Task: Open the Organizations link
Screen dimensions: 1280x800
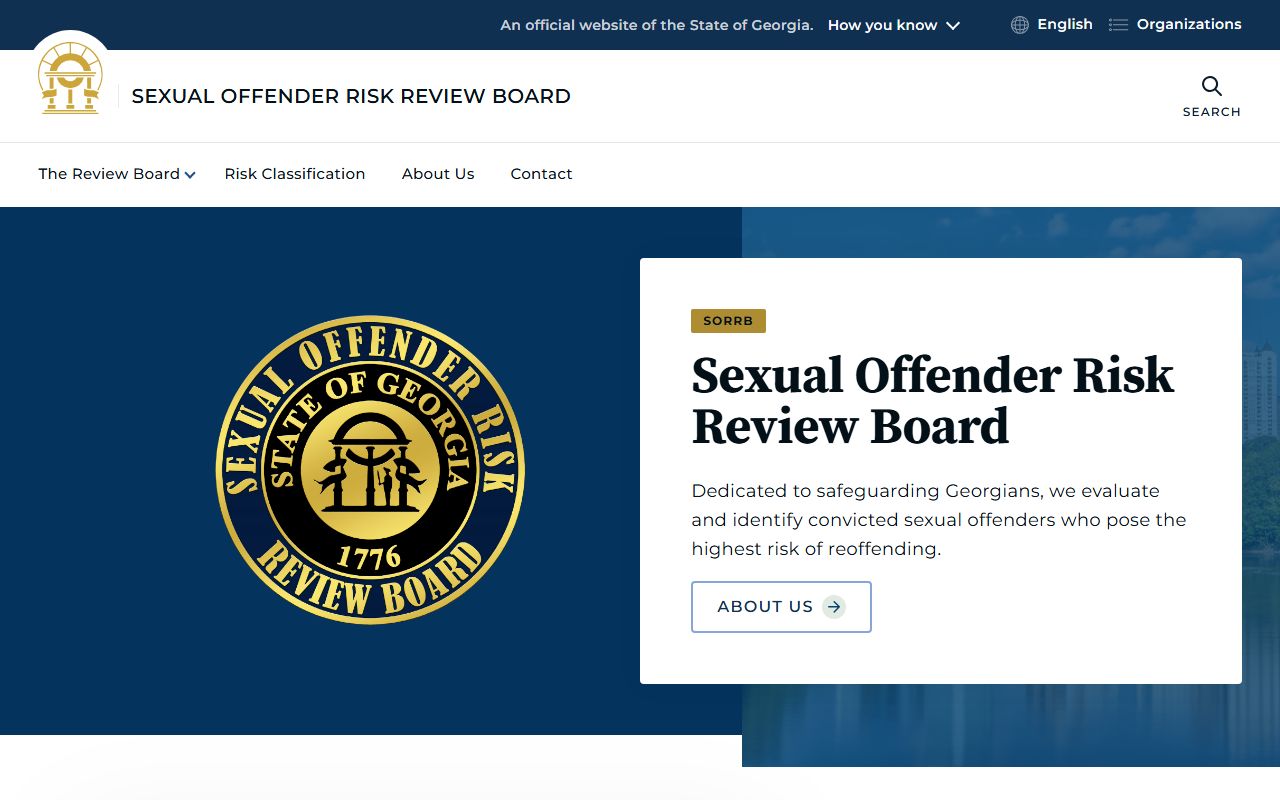Action: pyautogui.click(x=1189, y=24)
